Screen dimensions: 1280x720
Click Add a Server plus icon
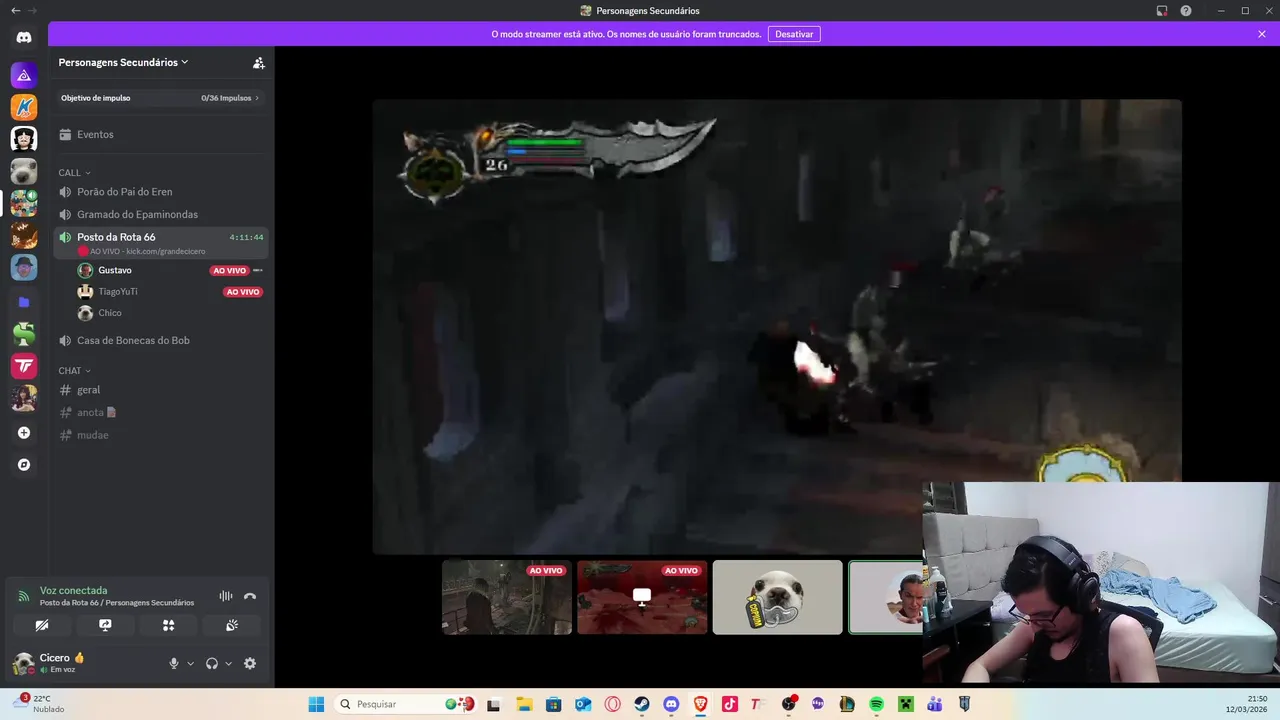click(x=24, y=433)
